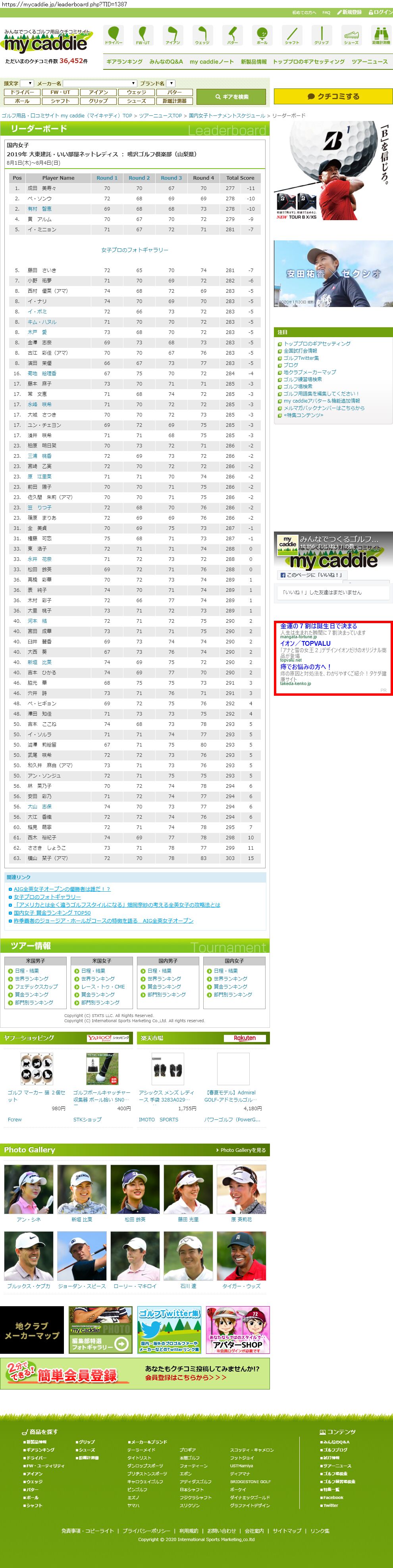Open the Round 2 column header
Image resolution: width=393 pixels, height=1568 pixels.
click(139, 178)
